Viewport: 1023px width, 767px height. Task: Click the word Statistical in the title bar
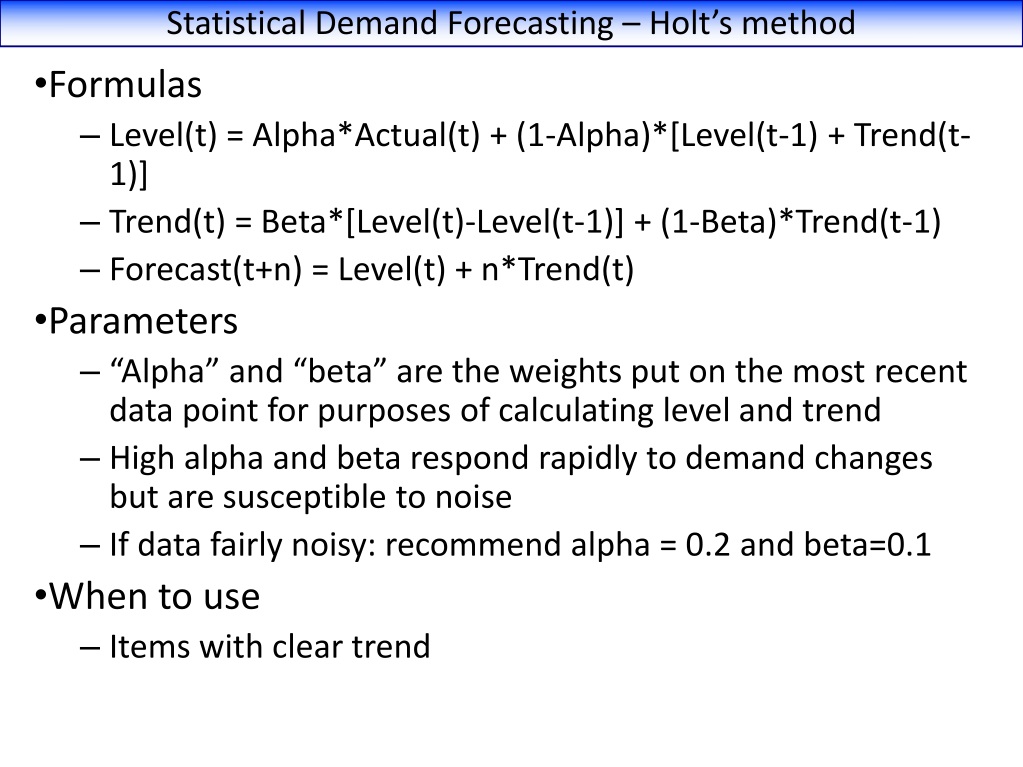(236, 23)
